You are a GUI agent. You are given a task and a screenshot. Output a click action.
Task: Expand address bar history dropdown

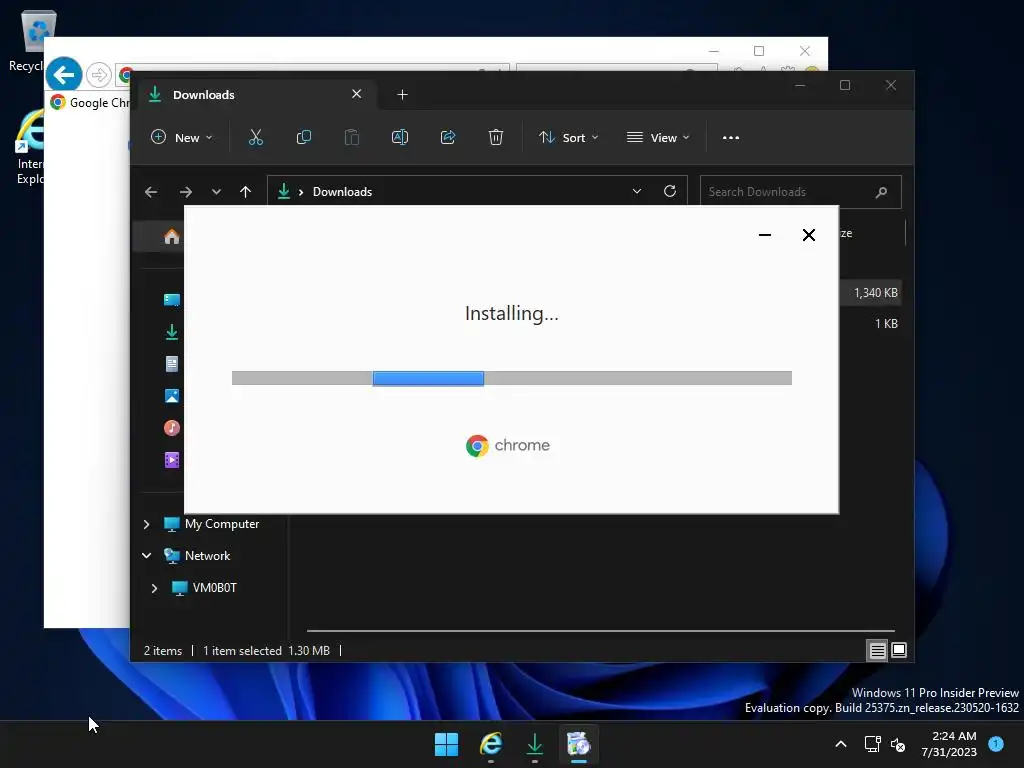(x=637, y=191)
